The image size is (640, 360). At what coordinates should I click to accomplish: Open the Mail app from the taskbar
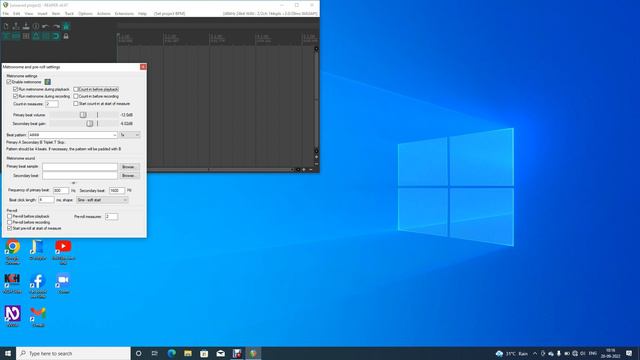coord(220,353)
